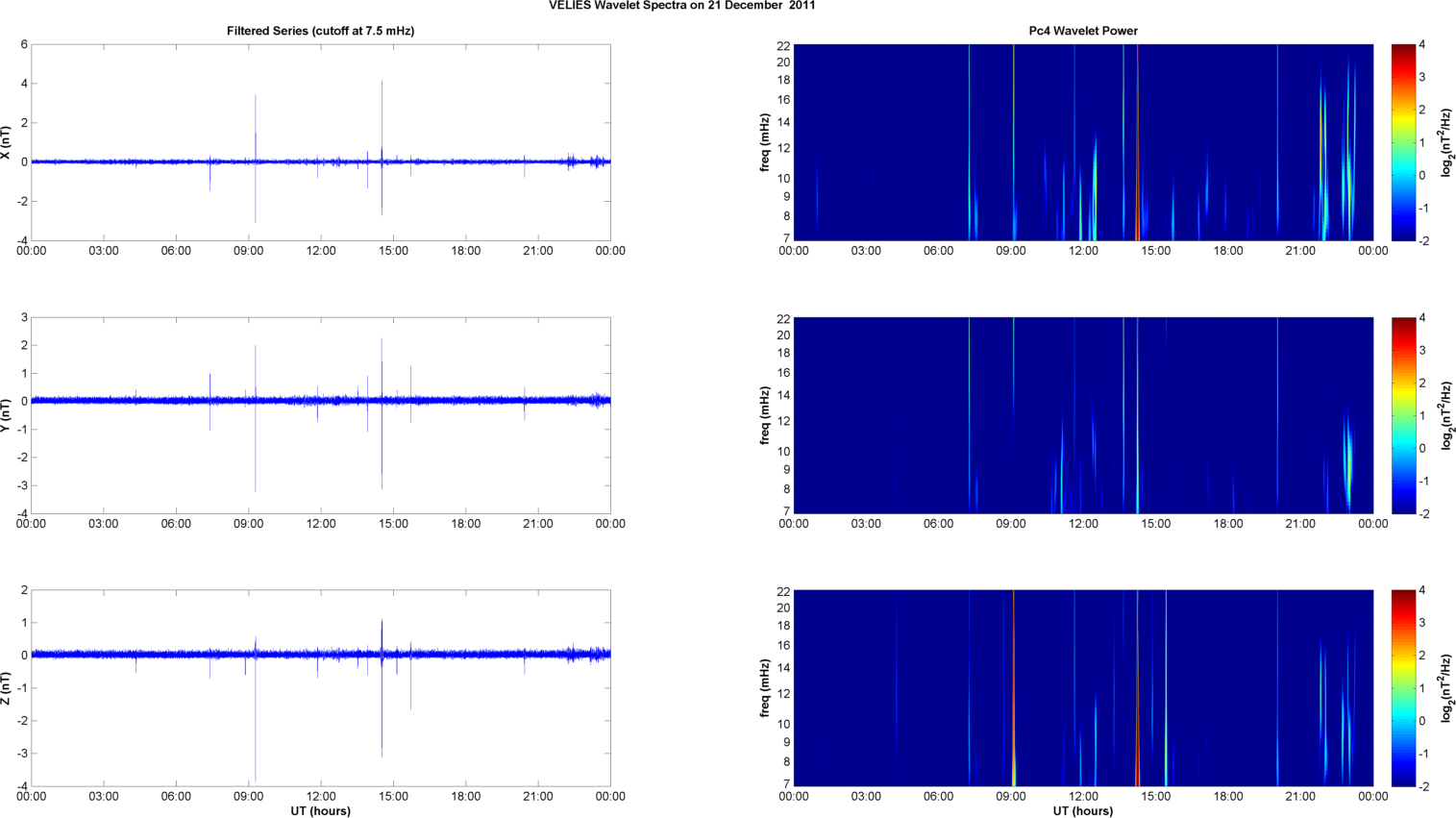Select the Y component filtered series plot
The image size is (1456, 818).
tap(320, 415)
